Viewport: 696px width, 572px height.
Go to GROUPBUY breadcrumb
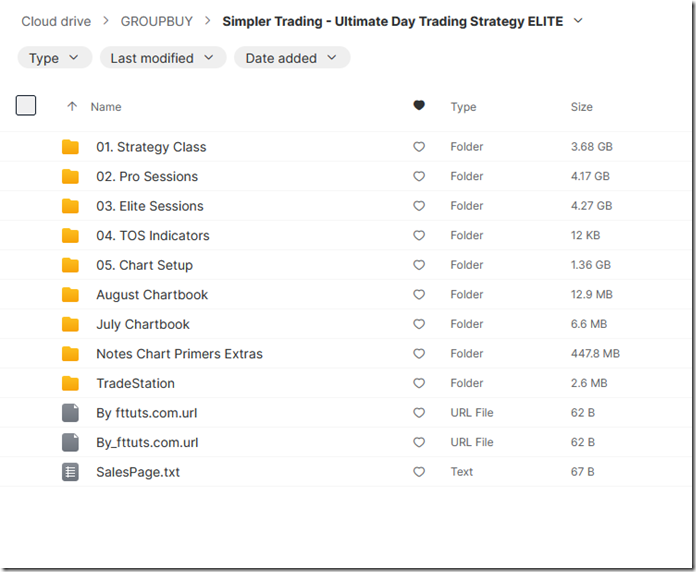pyautogui.click(x=157, y=21)
